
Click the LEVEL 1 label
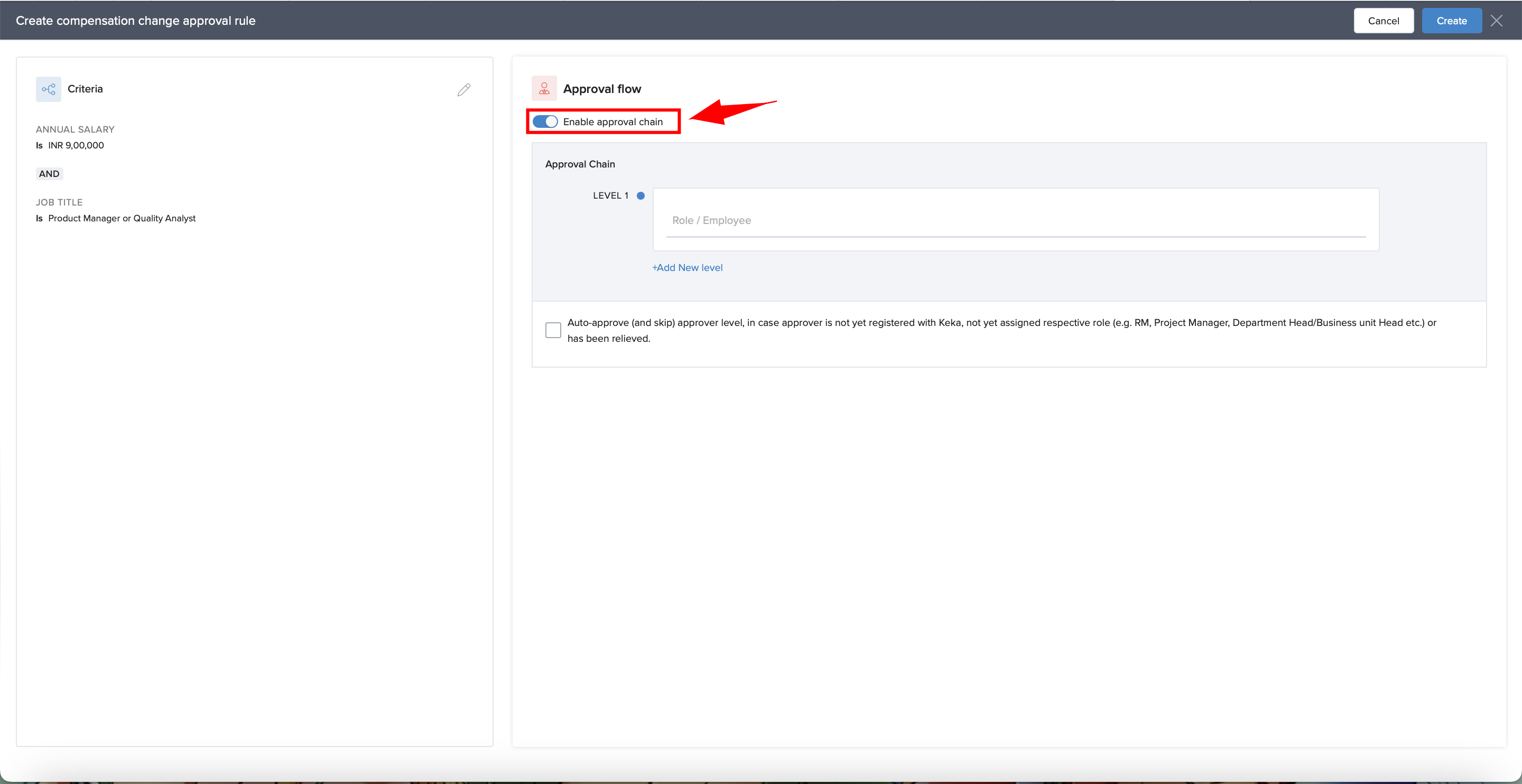[x=610, y=195]
